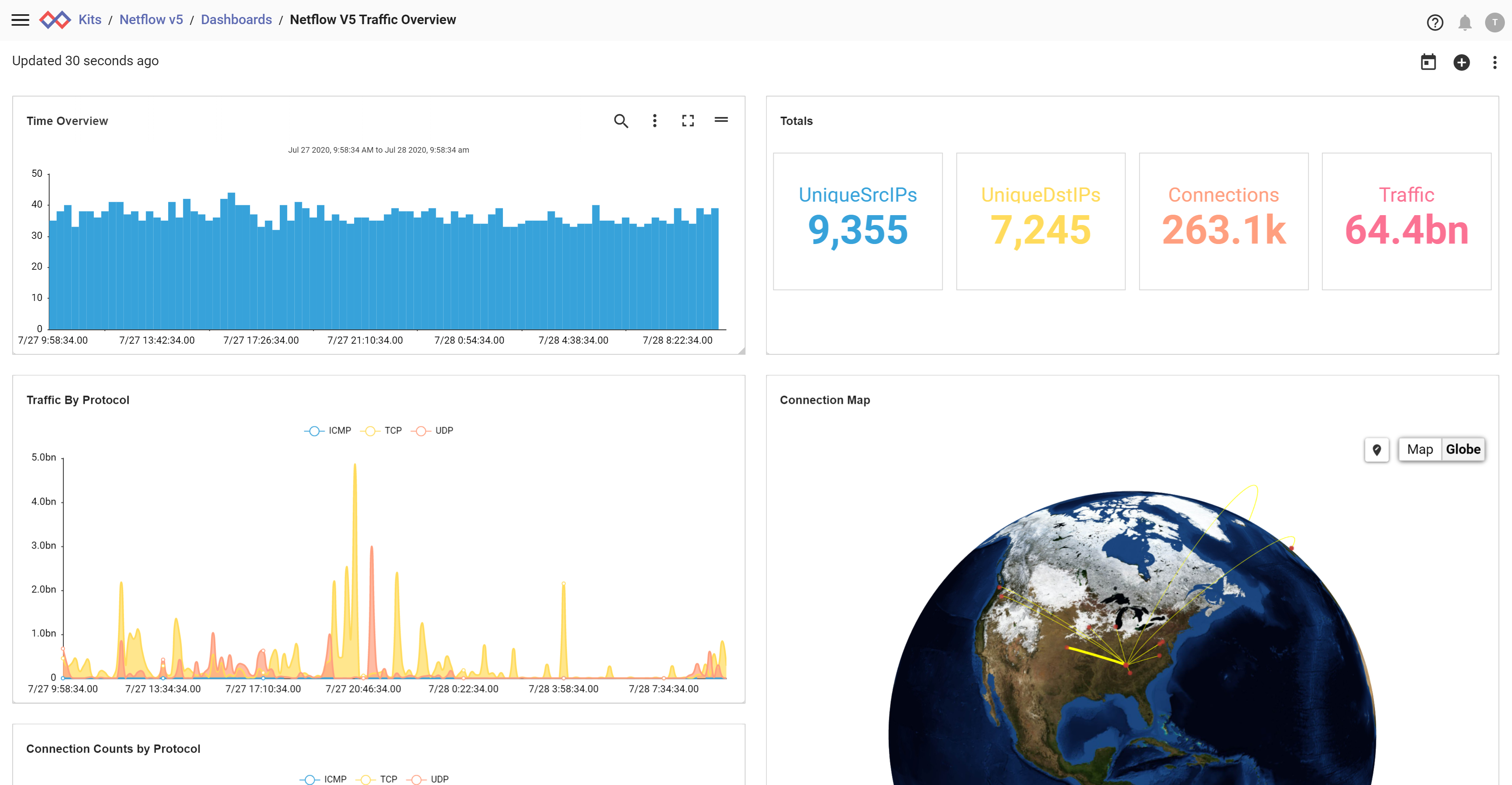The image size is (1512, 785).
Task: Toggle UDP series in Traffic By Protocol legend
Action: [x=433, y=431]
